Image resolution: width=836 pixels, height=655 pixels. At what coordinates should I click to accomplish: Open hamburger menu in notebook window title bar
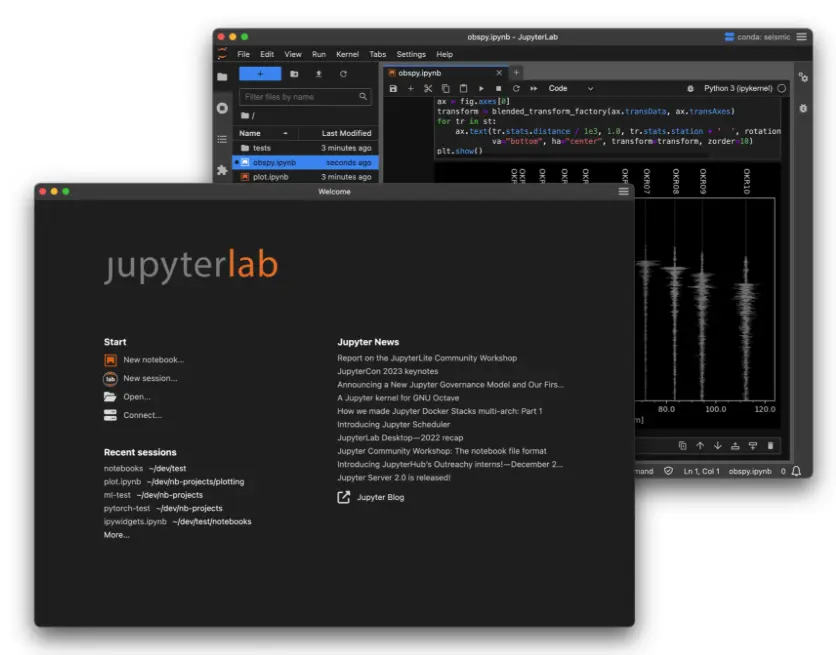(x=801, y=37)
